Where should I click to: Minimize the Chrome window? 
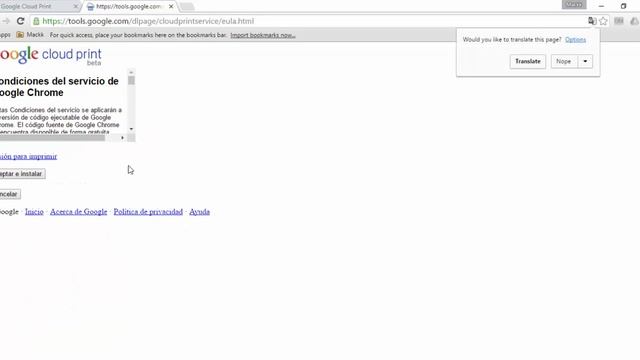601,6
